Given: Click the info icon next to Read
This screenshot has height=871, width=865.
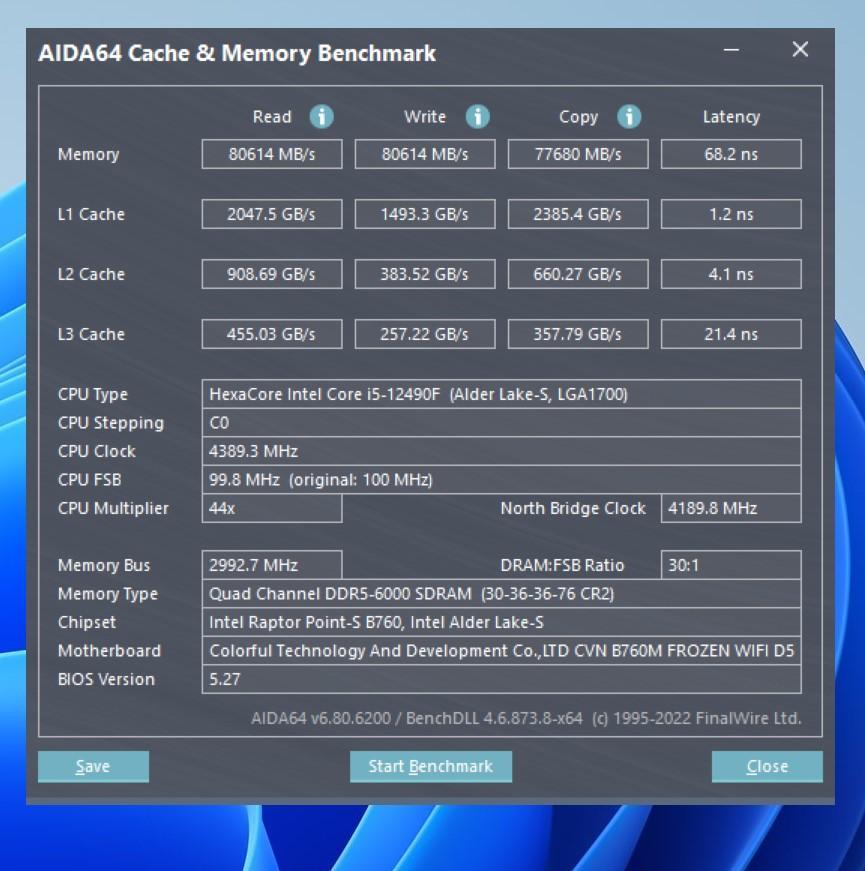Looking at the screenshot, I should tap(322, 117).
